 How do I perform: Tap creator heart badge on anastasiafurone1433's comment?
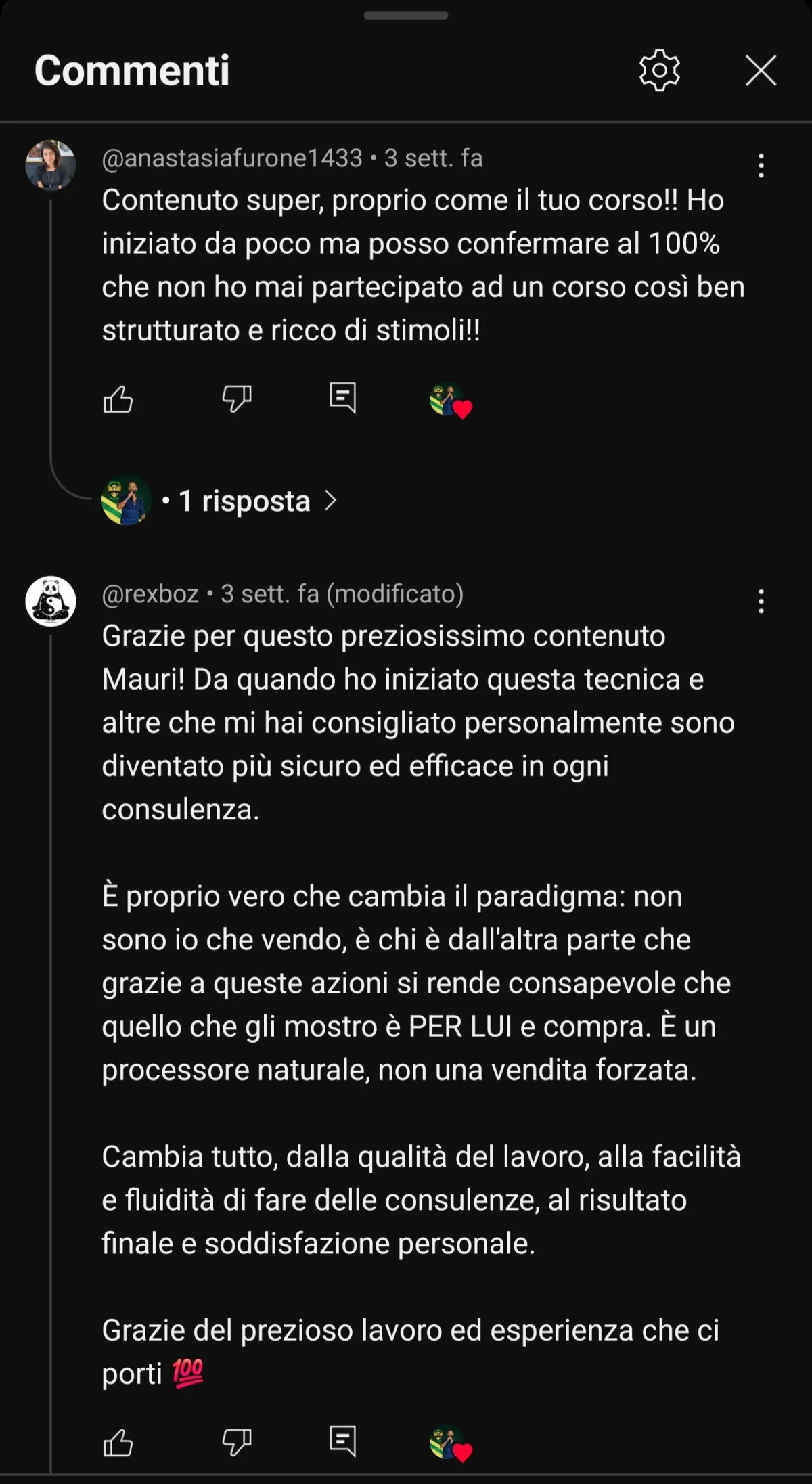pos(451,401)
